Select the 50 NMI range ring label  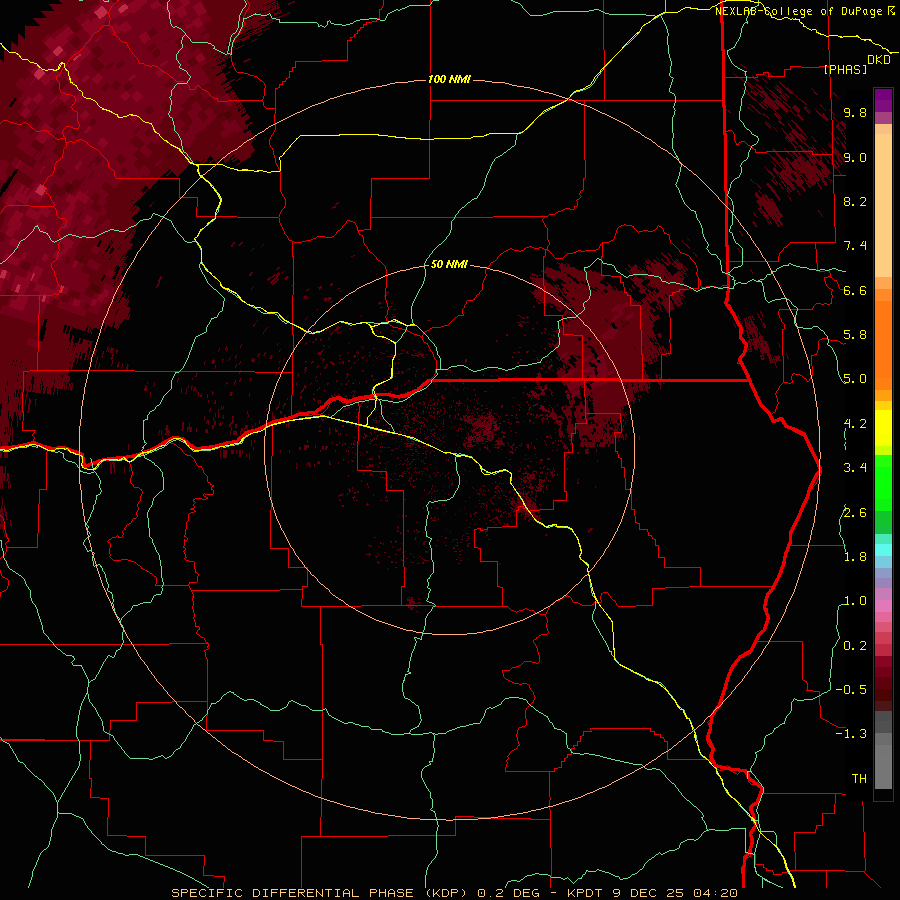coord(449,264)
